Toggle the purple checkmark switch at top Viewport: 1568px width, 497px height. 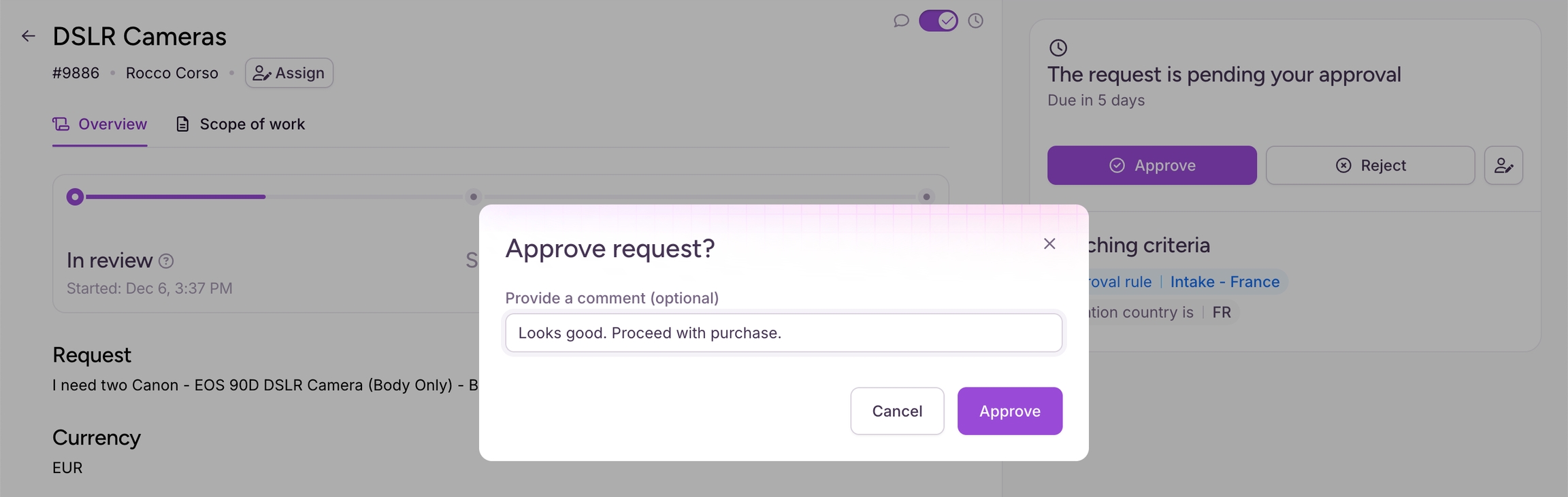point(938,21)
